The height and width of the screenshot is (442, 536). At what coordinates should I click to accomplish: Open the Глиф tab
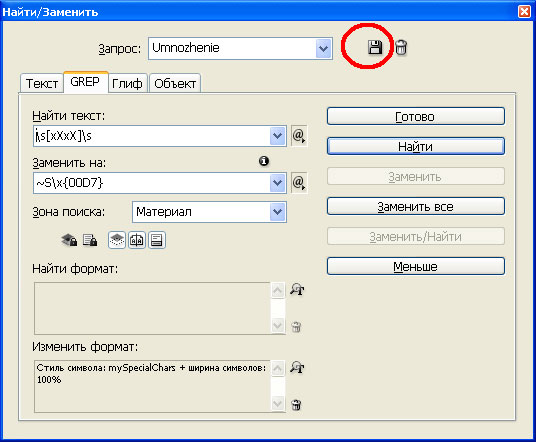point(128,83)
